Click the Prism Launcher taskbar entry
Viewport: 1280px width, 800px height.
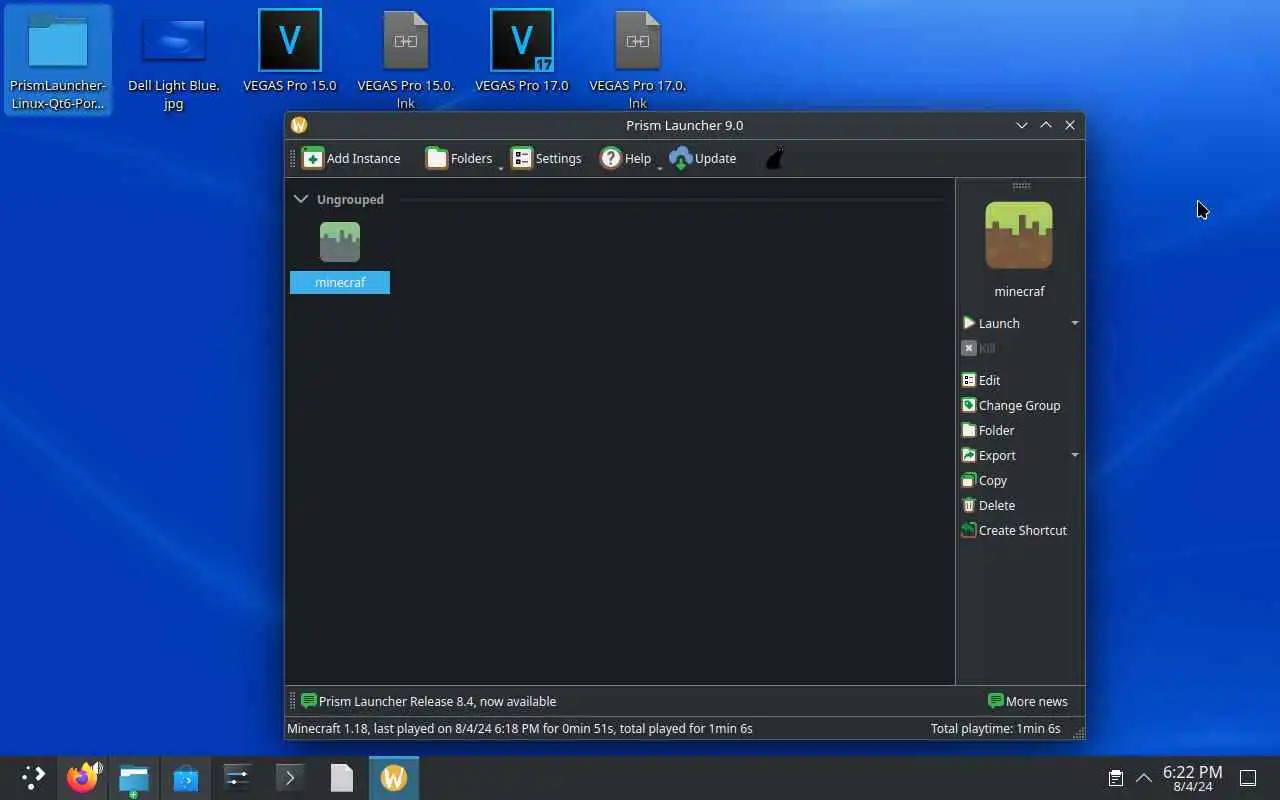point(394,778)
